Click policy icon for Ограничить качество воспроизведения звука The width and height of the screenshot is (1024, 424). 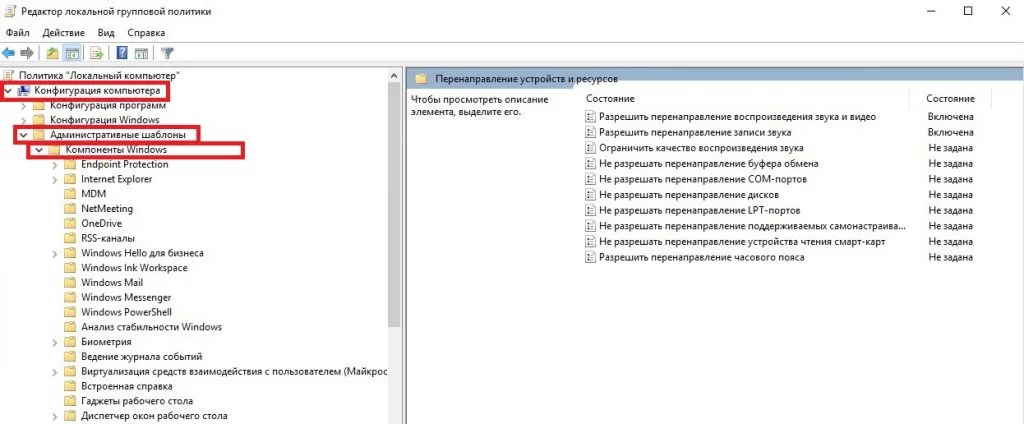(590, 148)
